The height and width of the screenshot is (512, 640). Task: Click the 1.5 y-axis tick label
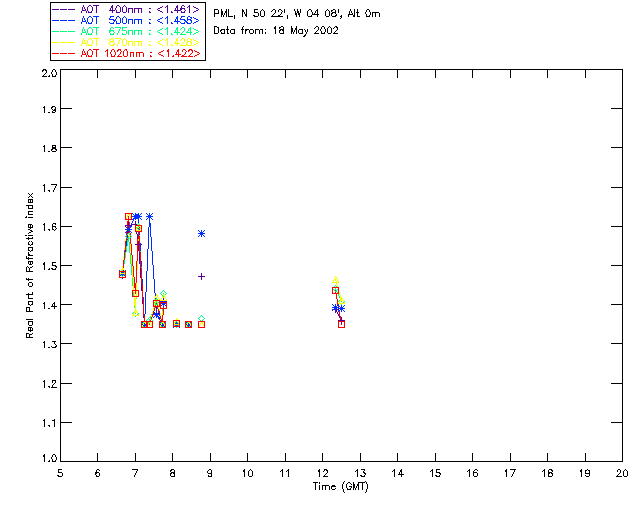pos(49,266)
